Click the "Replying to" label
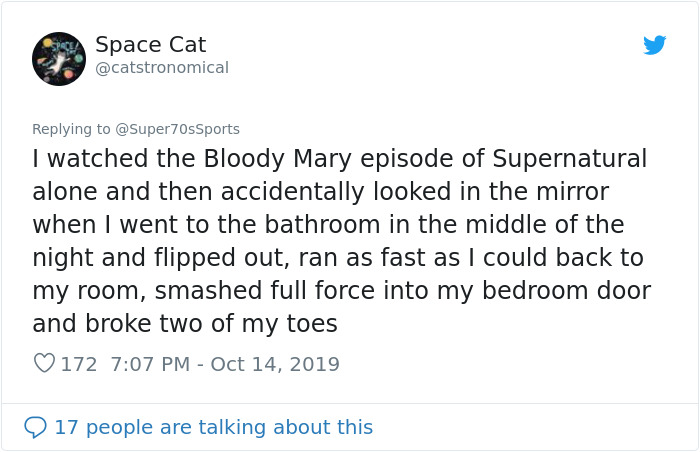700x452 pixels. pyautogui.click(x=71, y=129)
